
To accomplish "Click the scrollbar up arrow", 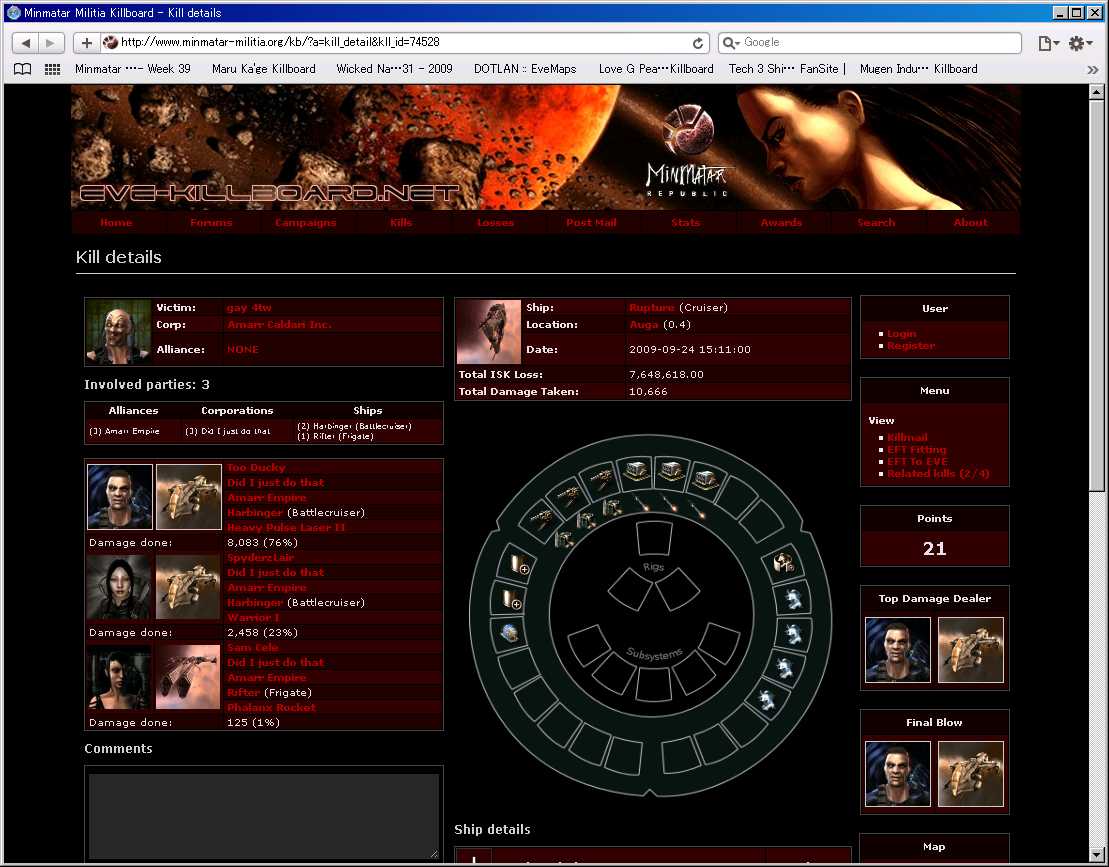I will click(x=1096, y=91).
